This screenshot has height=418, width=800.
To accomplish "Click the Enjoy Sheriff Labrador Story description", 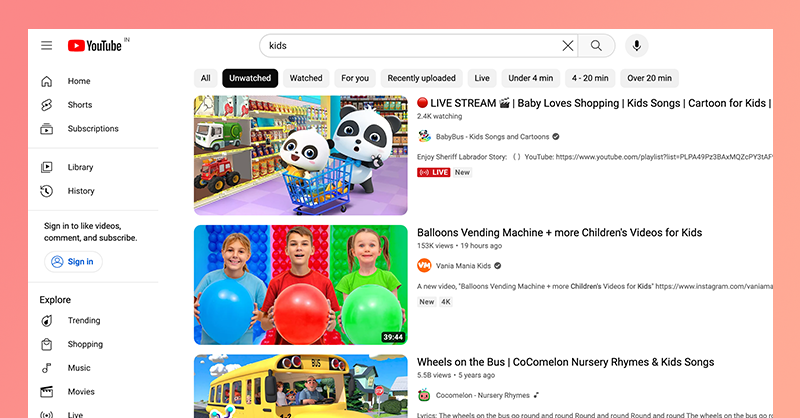I will point(594,157).
